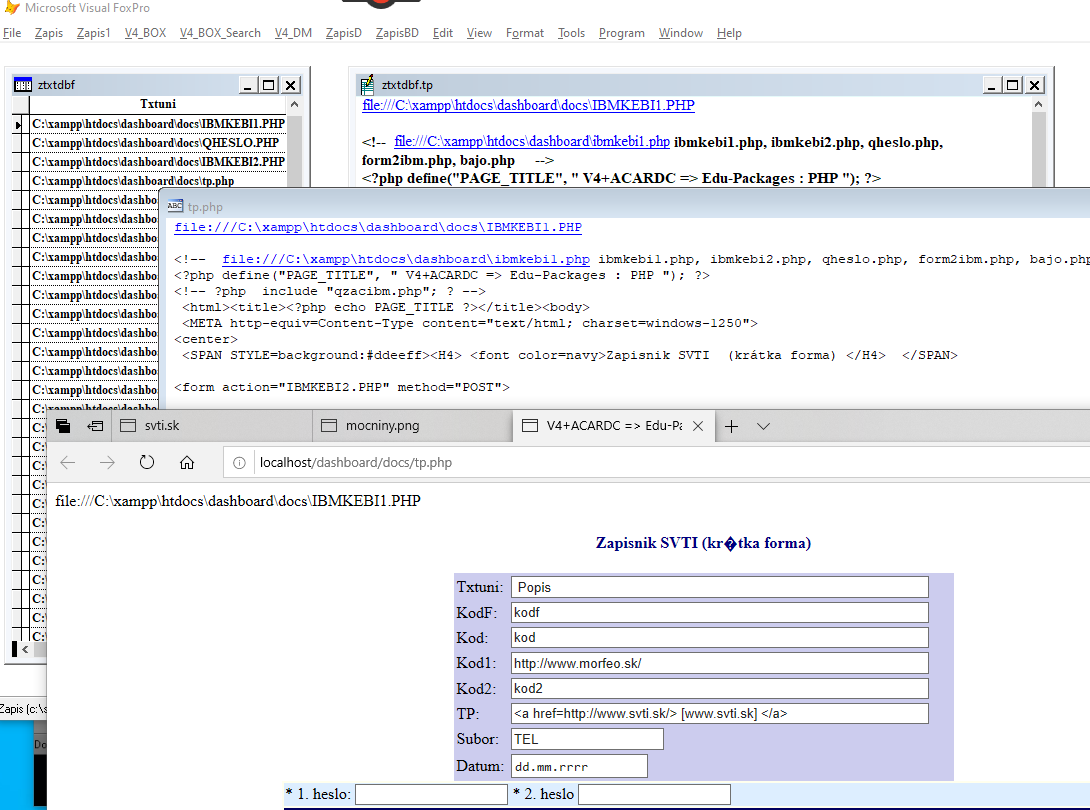Click the Edge back navigation arrow
The height and width of the screenshot is (810, 1090).
[68, 462]
